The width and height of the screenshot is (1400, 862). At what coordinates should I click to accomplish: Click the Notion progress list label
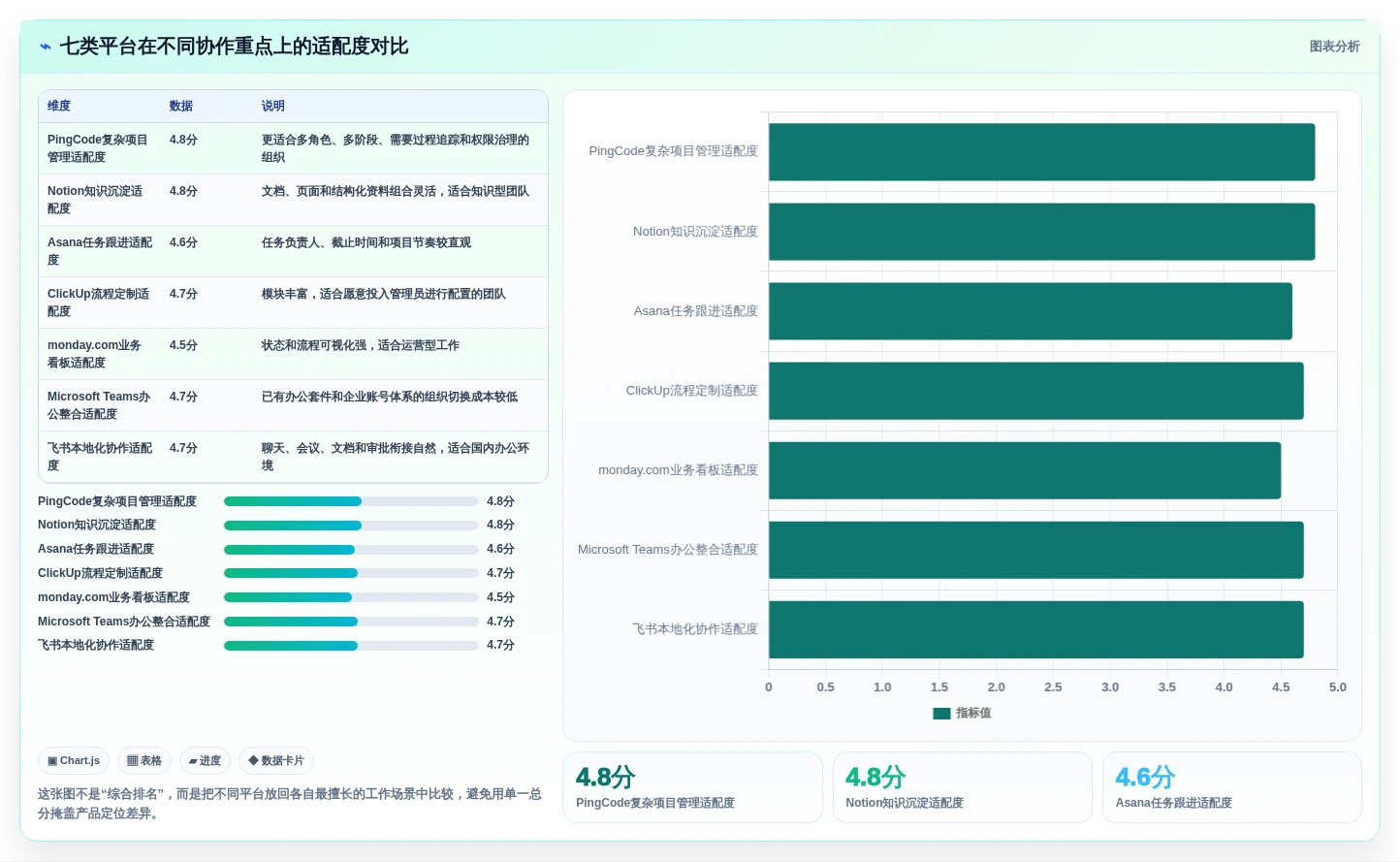coord(97,525)
